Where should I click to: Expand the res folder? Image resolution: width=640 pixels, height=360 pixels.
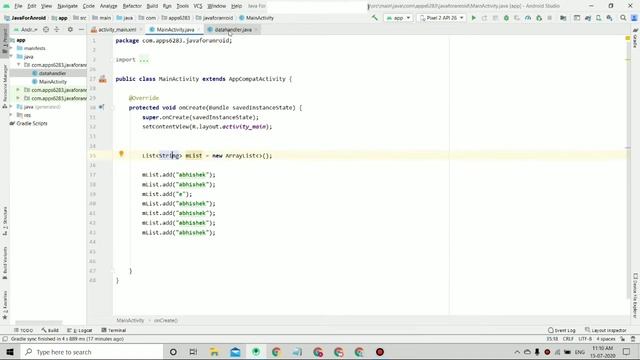pos(11,115)
